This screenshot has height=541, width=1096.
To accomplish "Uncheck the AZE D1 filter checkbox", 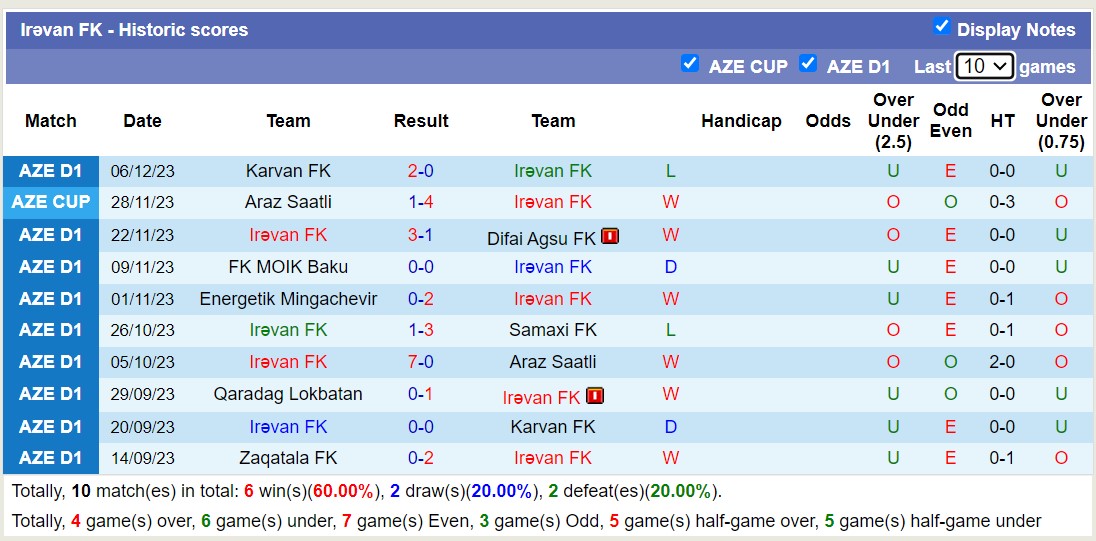I will [808, 63].
